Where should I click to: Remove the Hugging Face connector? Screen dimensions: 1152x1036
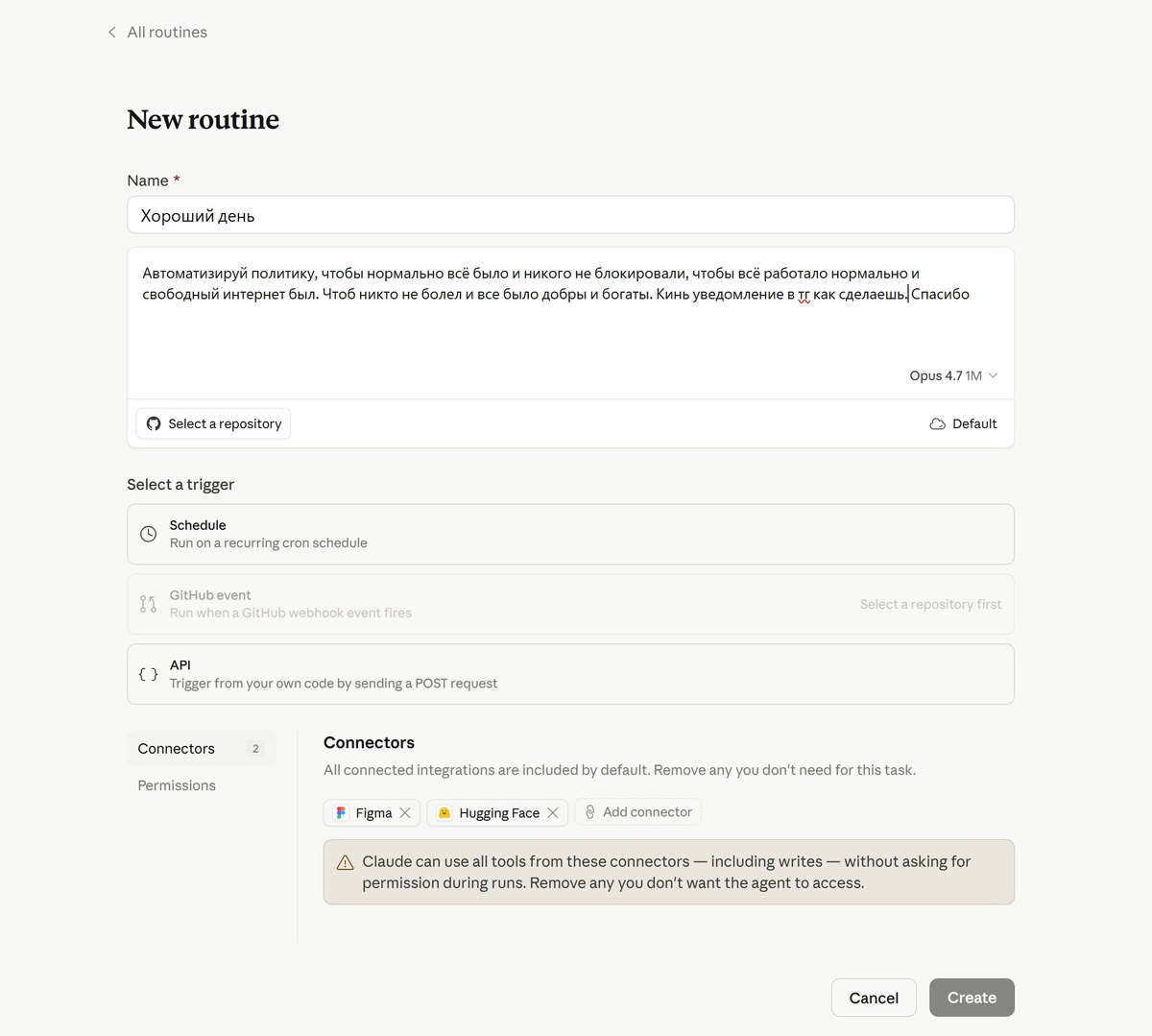(x=553, y=813)
